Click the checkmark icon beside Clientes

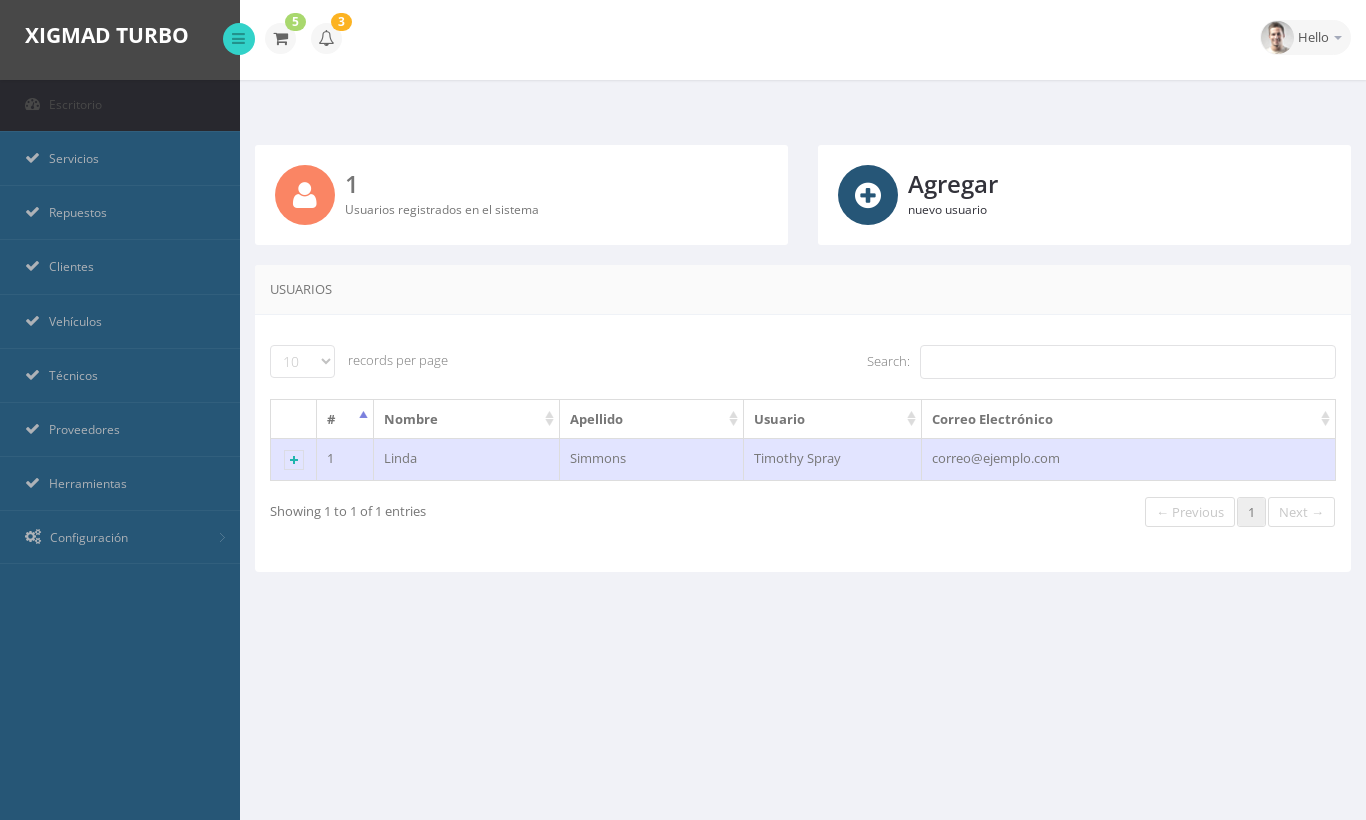(x=32, y=266)
